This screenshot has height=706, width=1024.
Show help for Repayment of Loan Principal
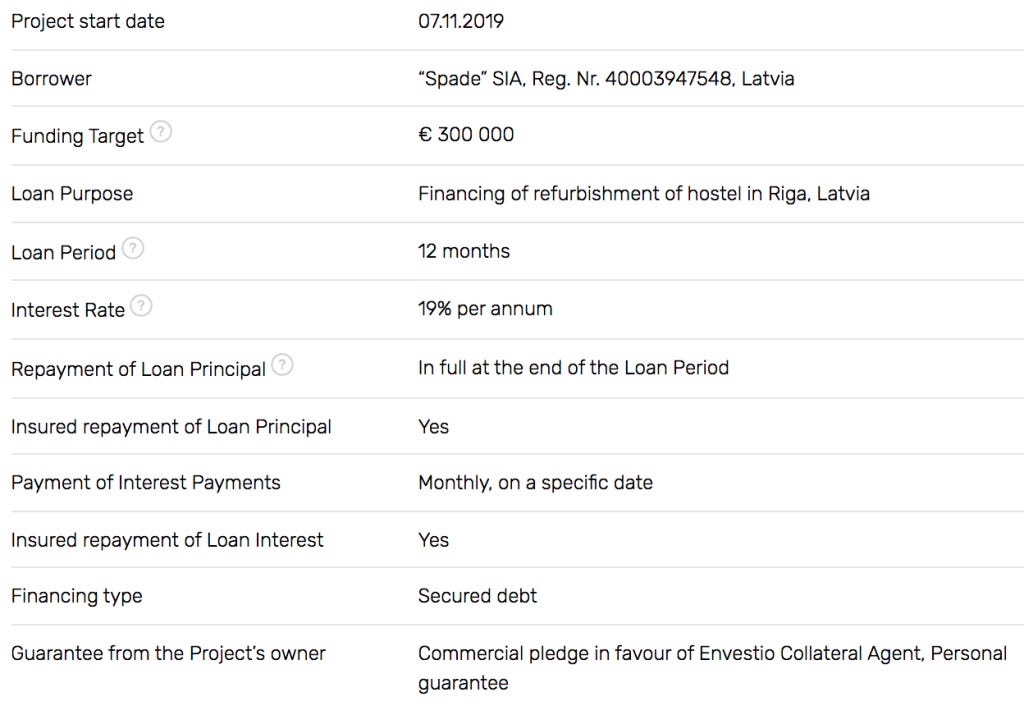click(282, 364)
